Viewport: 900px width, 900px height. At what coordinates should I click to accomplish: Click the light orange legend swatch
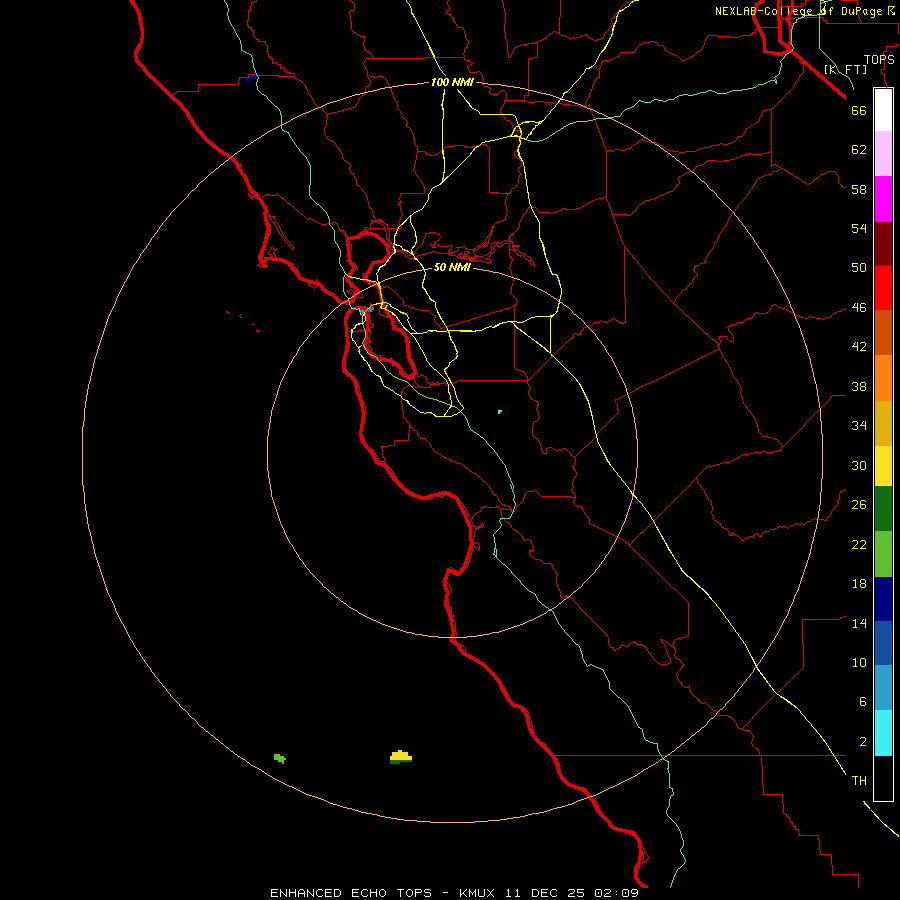point(883,378)
